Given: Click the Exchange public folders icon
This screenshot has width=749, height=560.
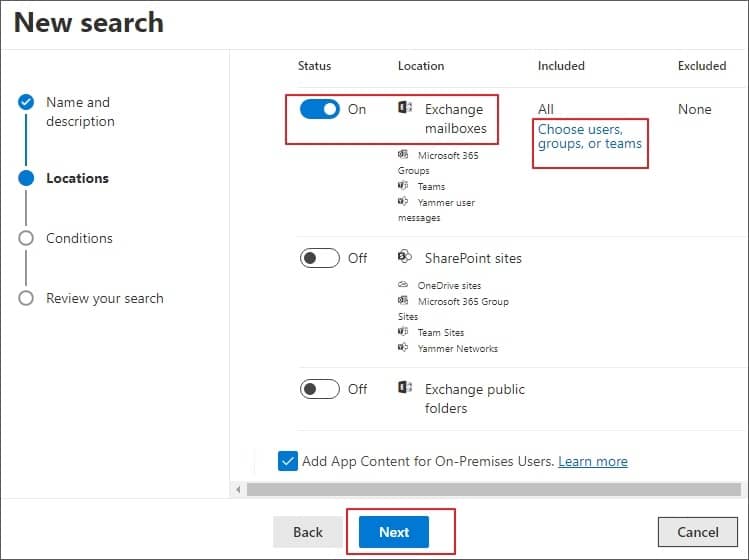Looking at the screenshot, I should [x=405, y=387].
